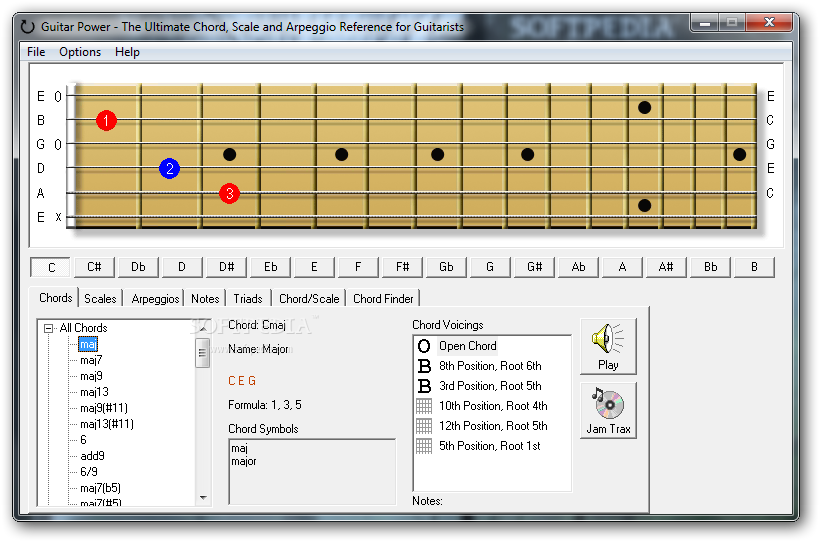Select root note F button

click(x=358, y=267)
